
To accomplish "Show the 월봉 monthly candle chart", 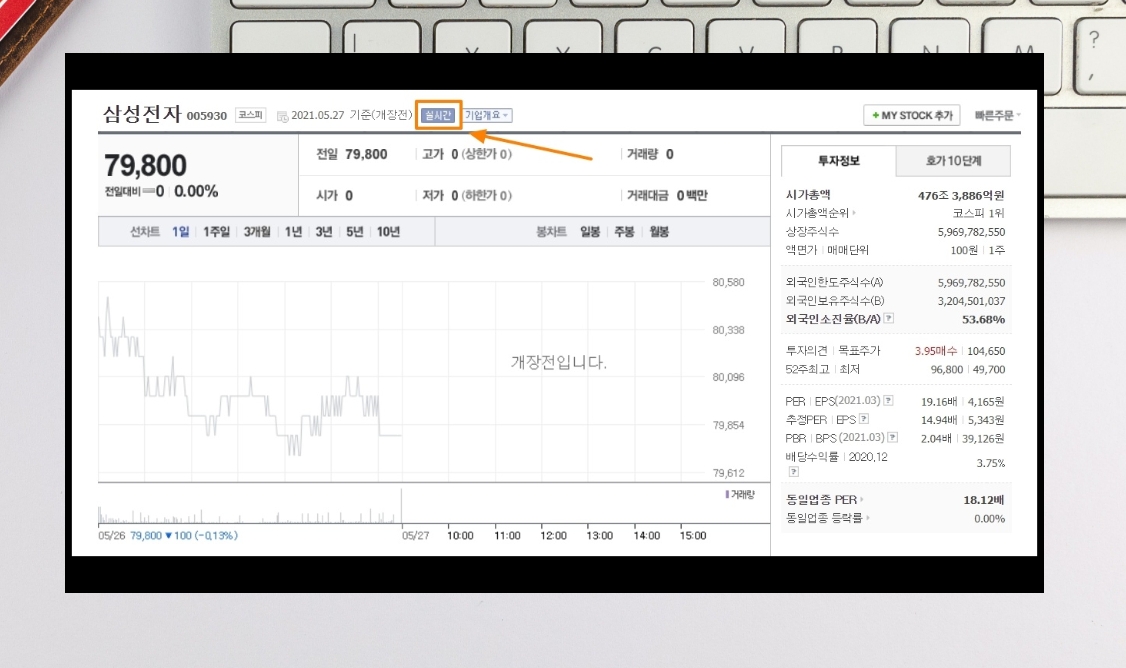I will click(659, 231).
